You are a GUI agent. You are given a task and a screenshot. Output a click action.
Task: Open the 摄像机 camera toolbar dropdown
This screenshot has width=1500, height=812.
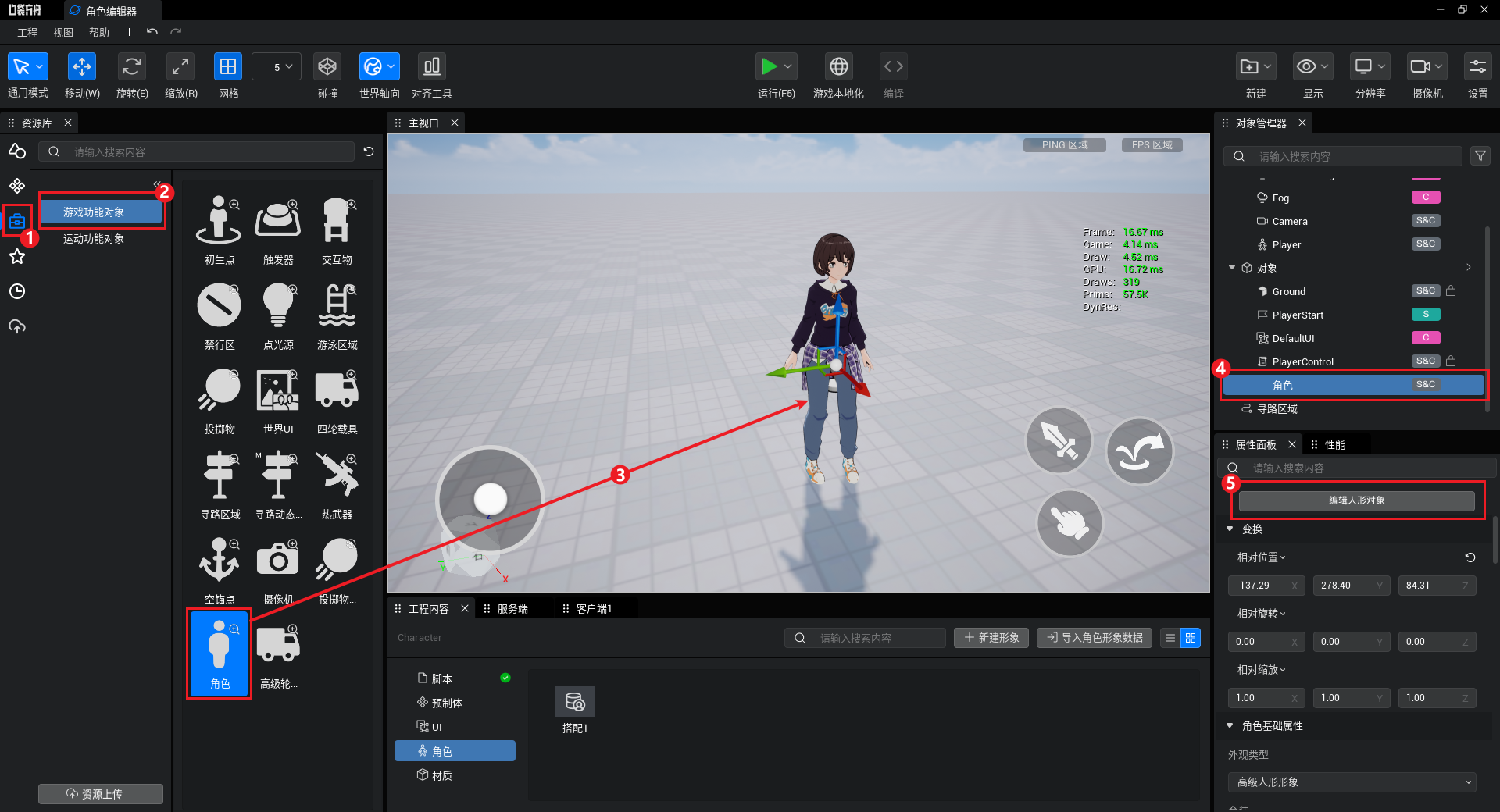point(1427,67)
